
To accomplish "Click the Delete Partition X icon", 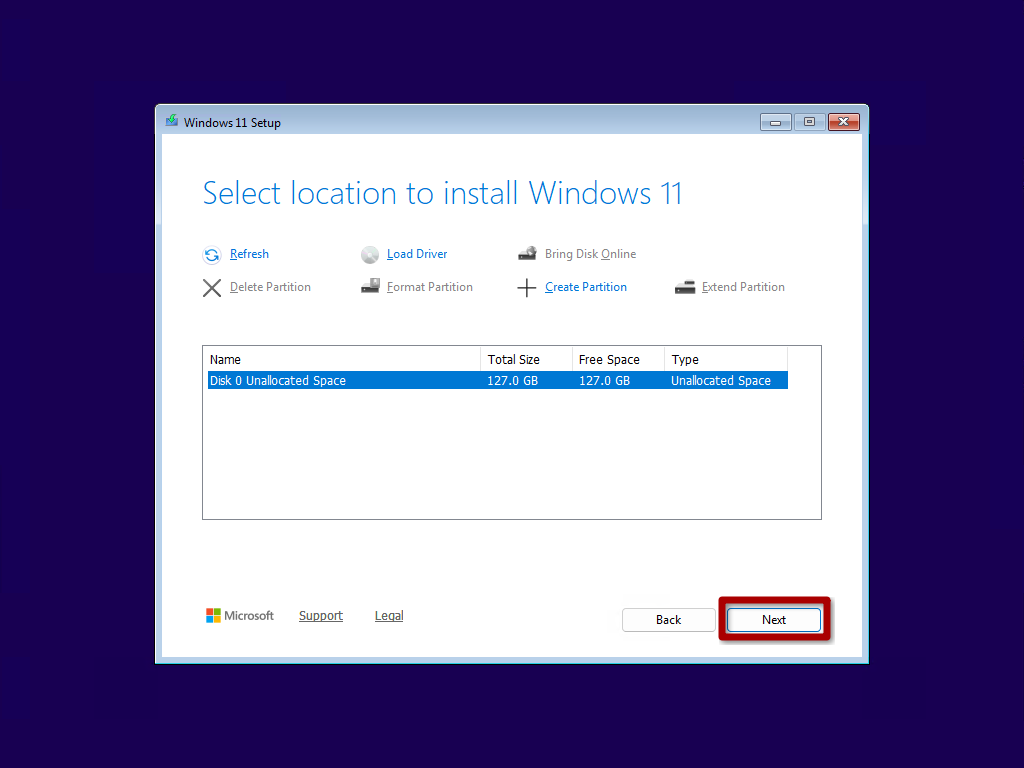I will 212,288.
